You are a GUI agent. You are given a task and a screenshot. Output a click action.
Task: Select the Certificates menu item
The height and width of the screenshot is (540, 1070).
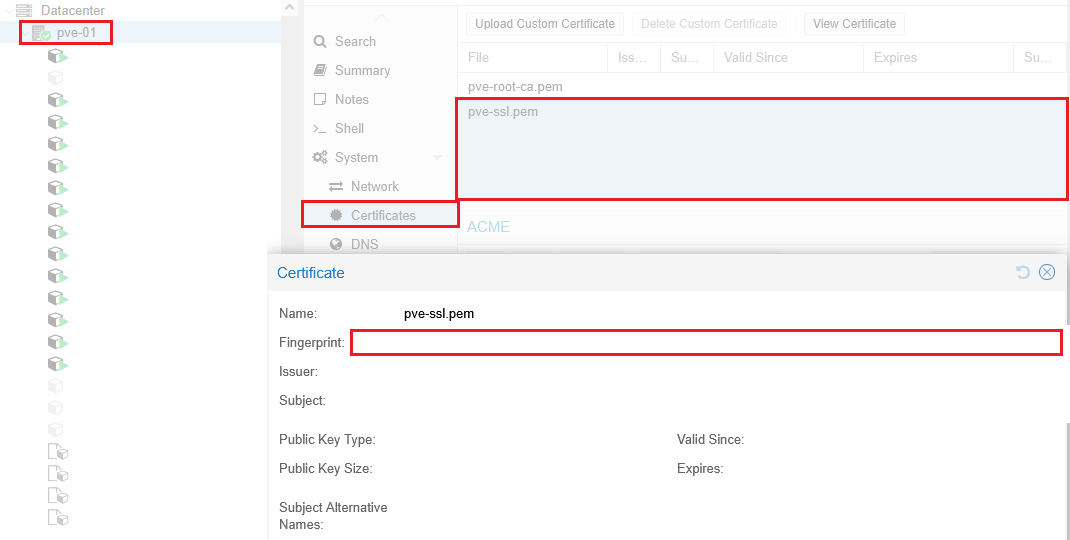pos(380,215)
